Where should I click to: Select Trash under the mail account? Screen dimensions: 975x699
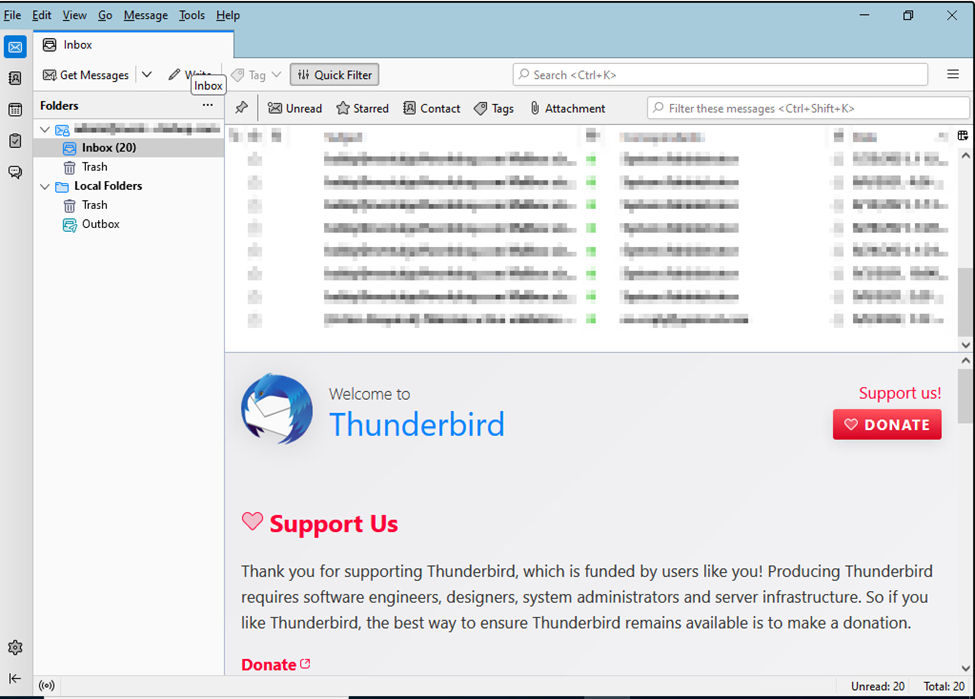click(129, 167)
